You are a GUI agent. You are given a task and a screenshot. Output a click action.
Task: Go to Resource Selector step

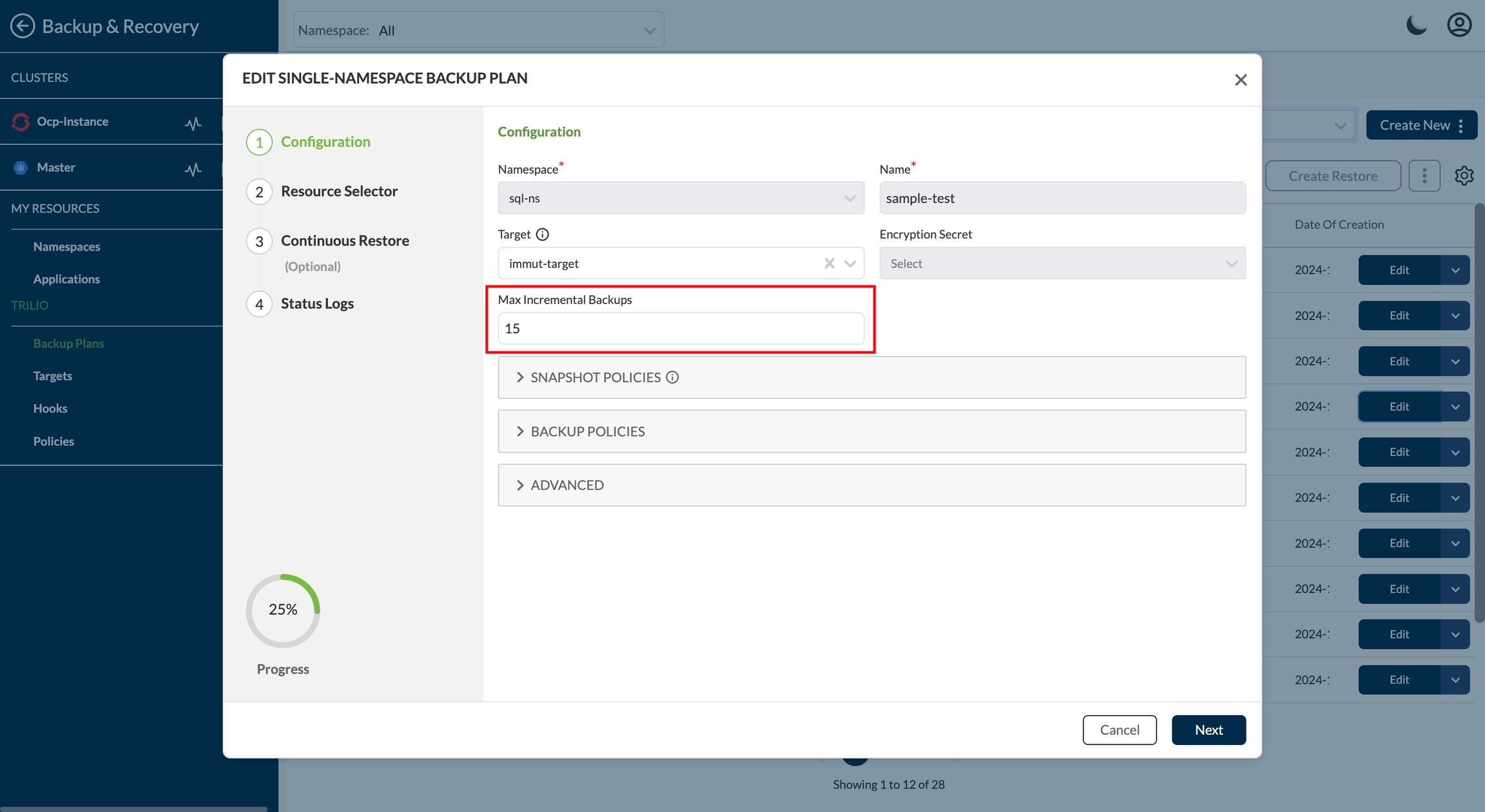click(x=338, y=191)
